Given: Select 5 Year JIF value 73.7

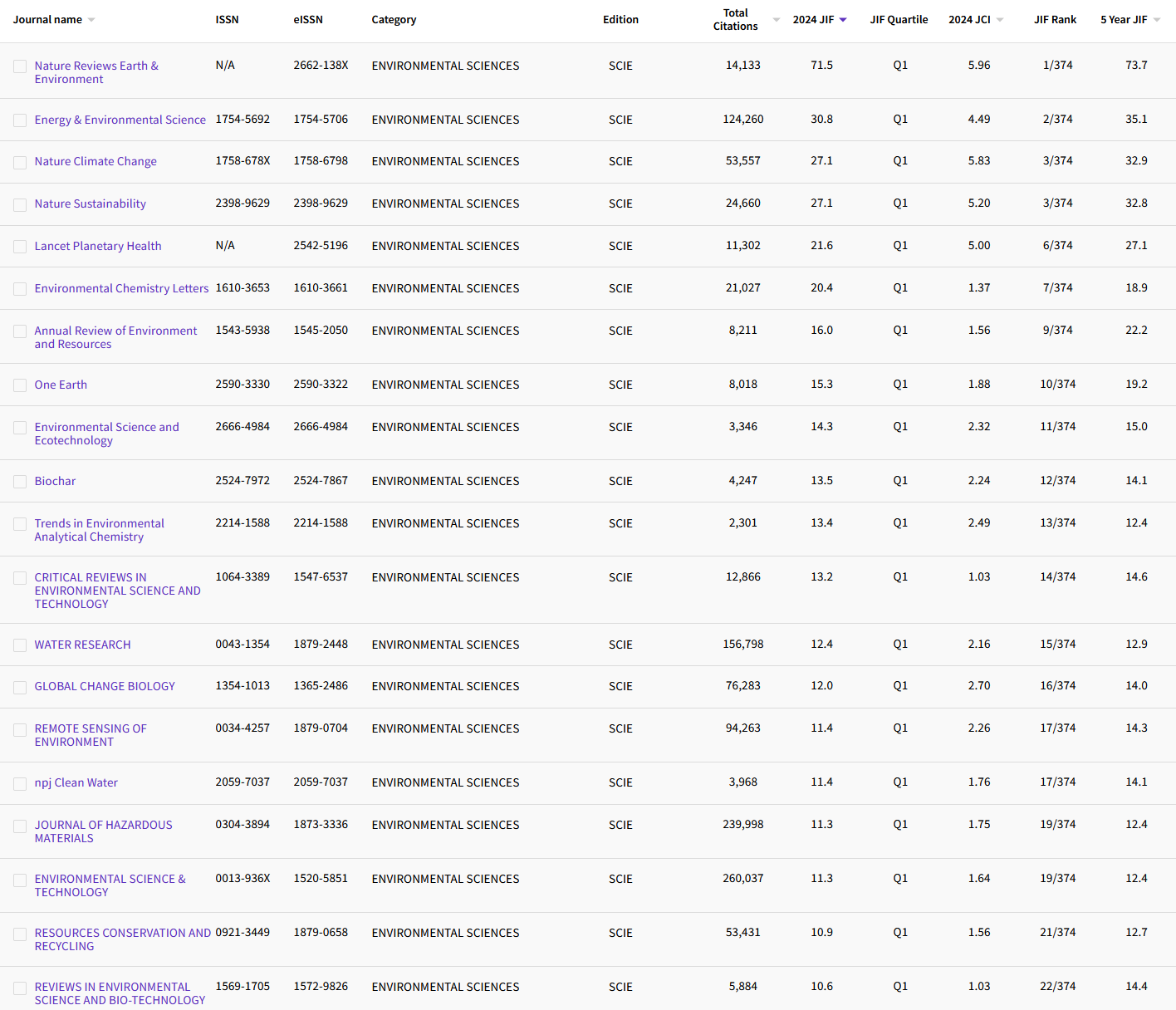Looking at the screenshot, I should (1136, 65).
